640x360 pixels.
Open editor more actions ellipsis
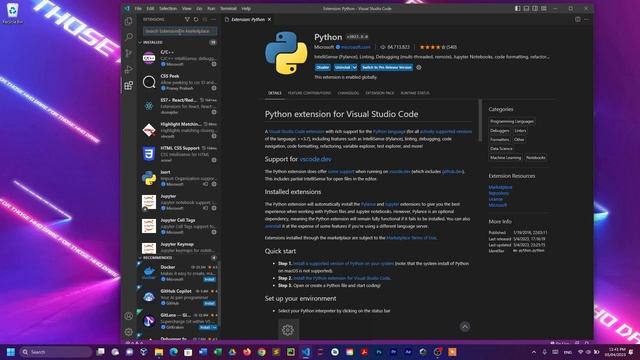click(x=587, y=19)
